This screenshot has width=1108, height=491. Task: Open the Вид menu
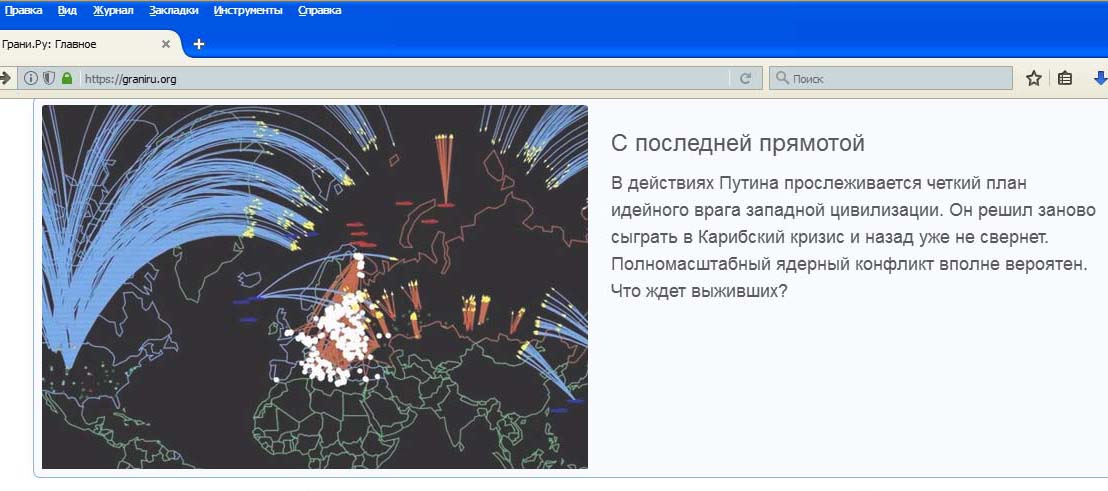pos(67,11)
